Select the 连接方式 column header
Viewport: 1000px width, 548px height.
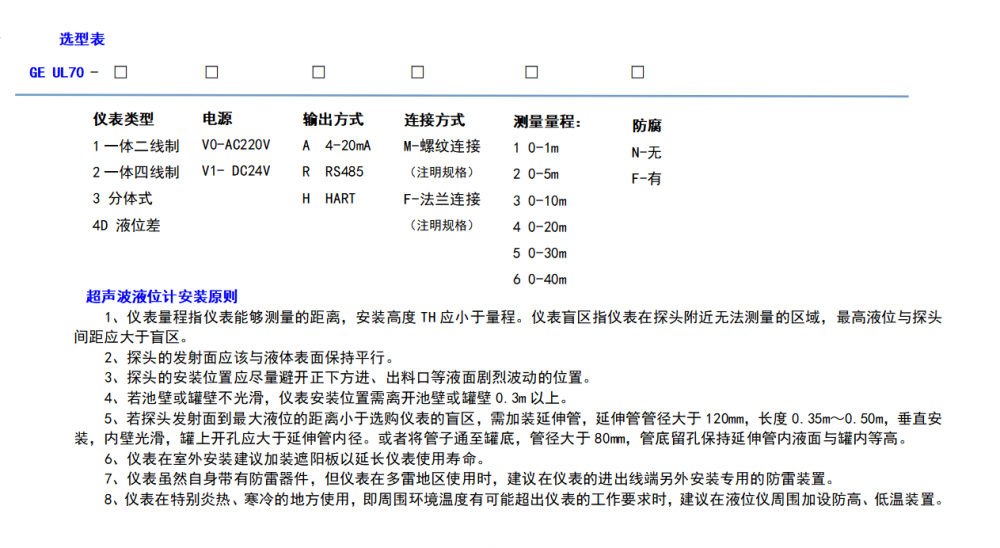[434, 120]
